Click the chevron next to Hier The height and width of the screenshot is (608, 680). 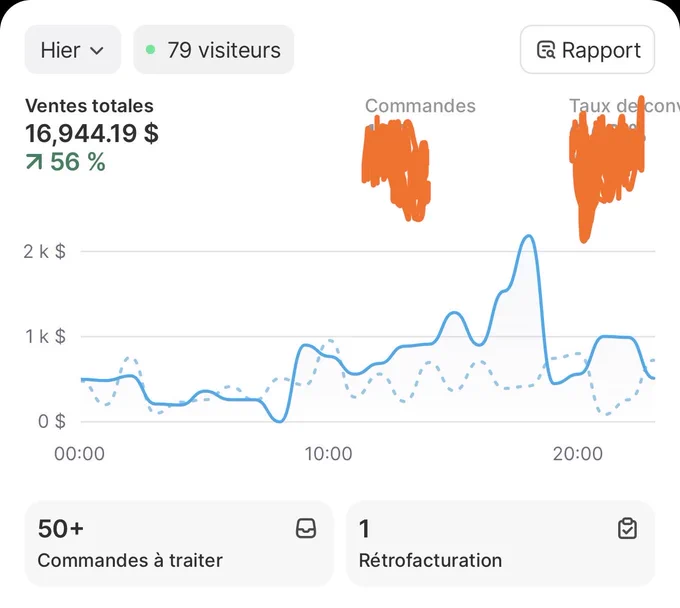pyautogui.click(x=97, y=51)
